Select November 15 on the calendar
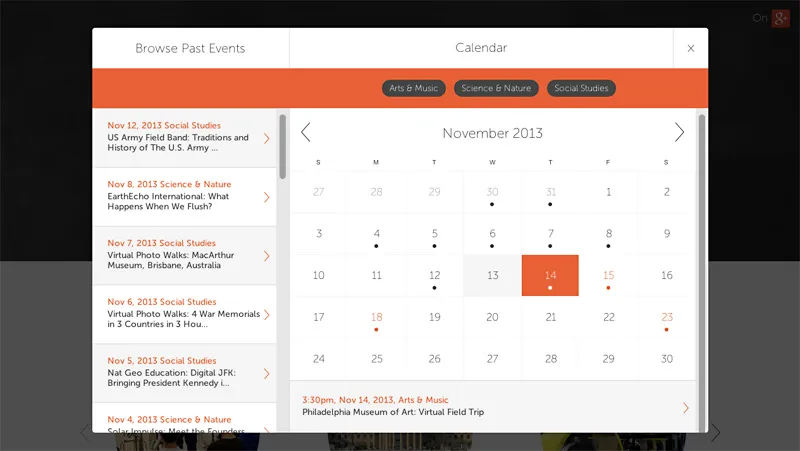Image resolution: width=800 pixels, height=451 pixels. [608, 276]
